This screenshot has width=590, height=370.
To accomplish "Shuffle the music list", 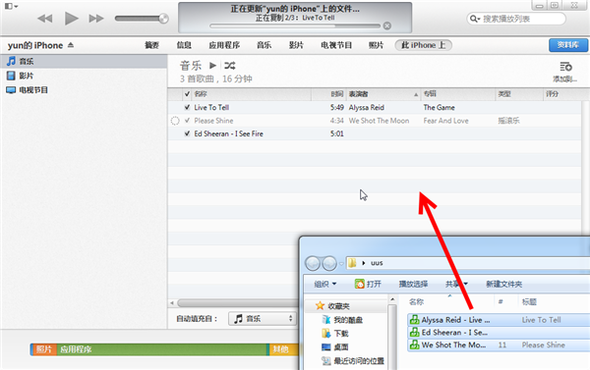I will tap(230, 65).
